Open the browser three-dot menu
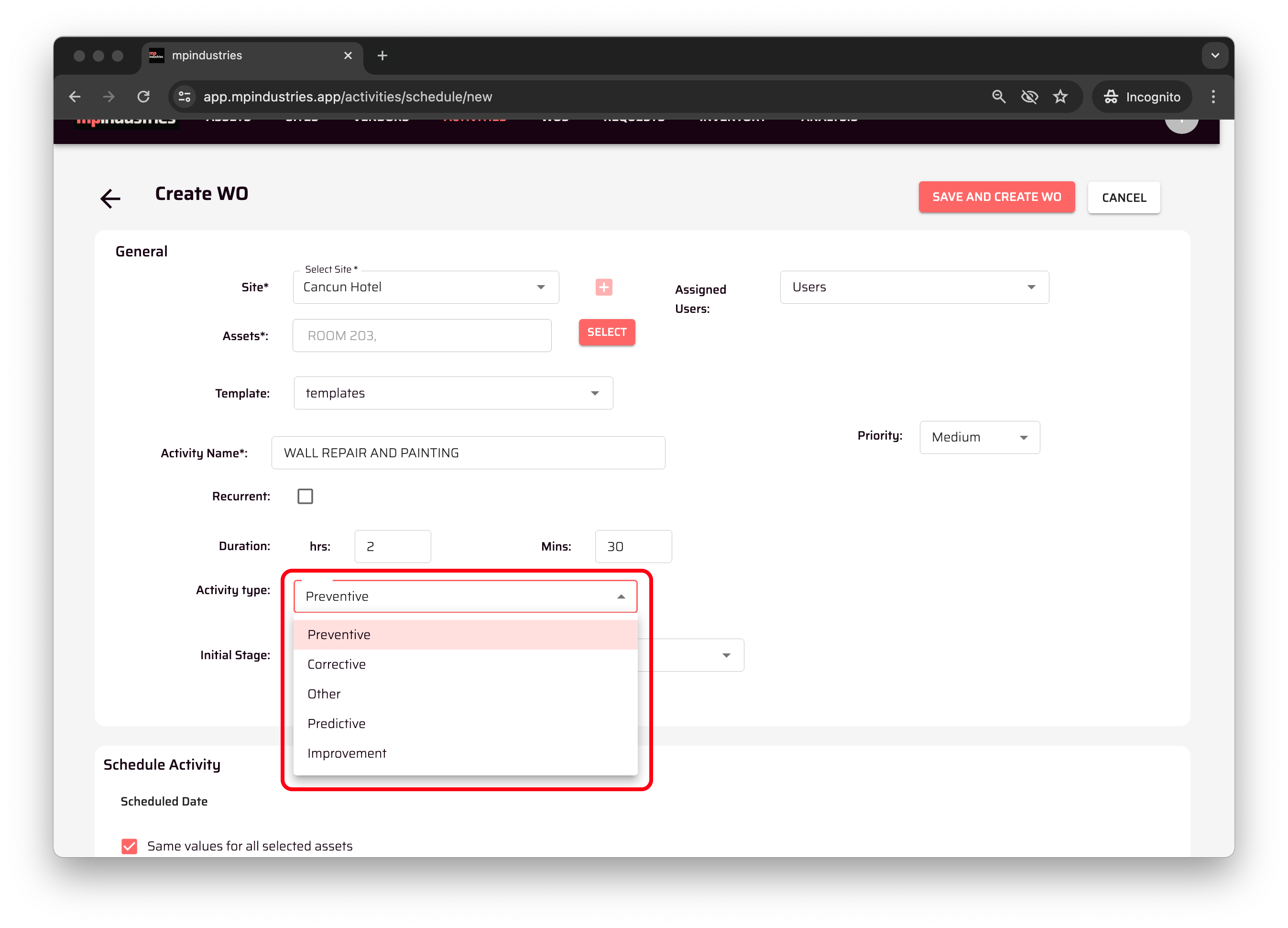 (x=1213, y=97)
